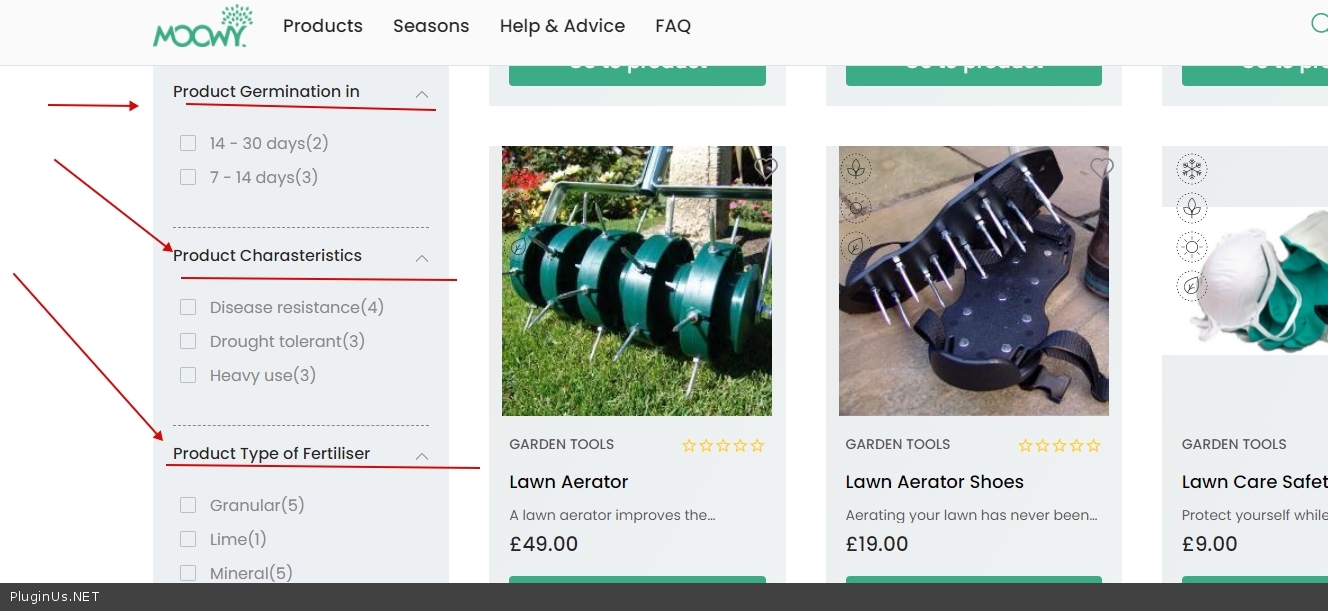Click the search icon in header
Screen dimensions: 1328x611
pos(1319,24)
